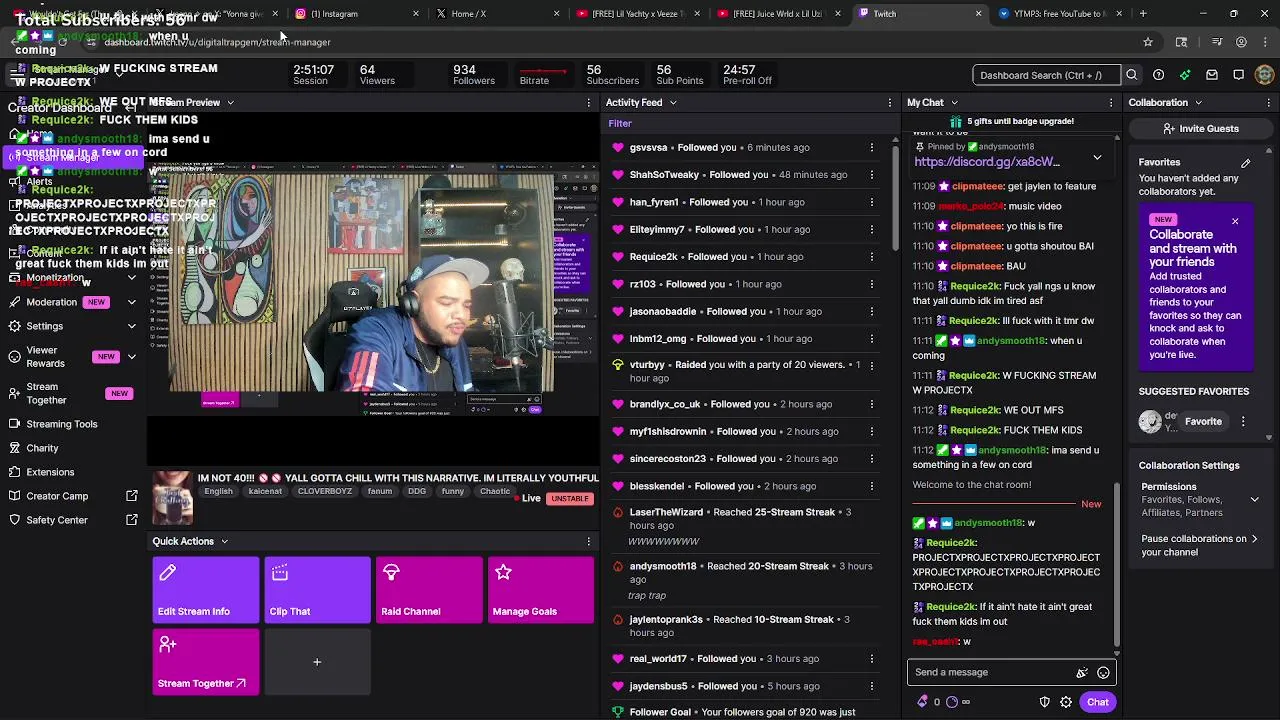Open the celebration party popper icon in chat
1280x720 pixels.
[x=1081, y=673]
